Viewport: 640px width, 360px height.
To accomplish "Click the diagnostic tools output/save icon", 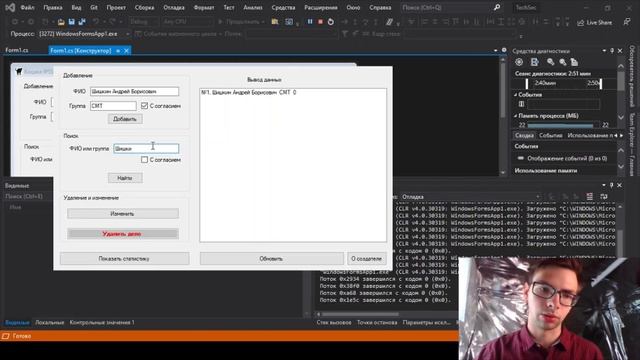I will tap(534, 62).
